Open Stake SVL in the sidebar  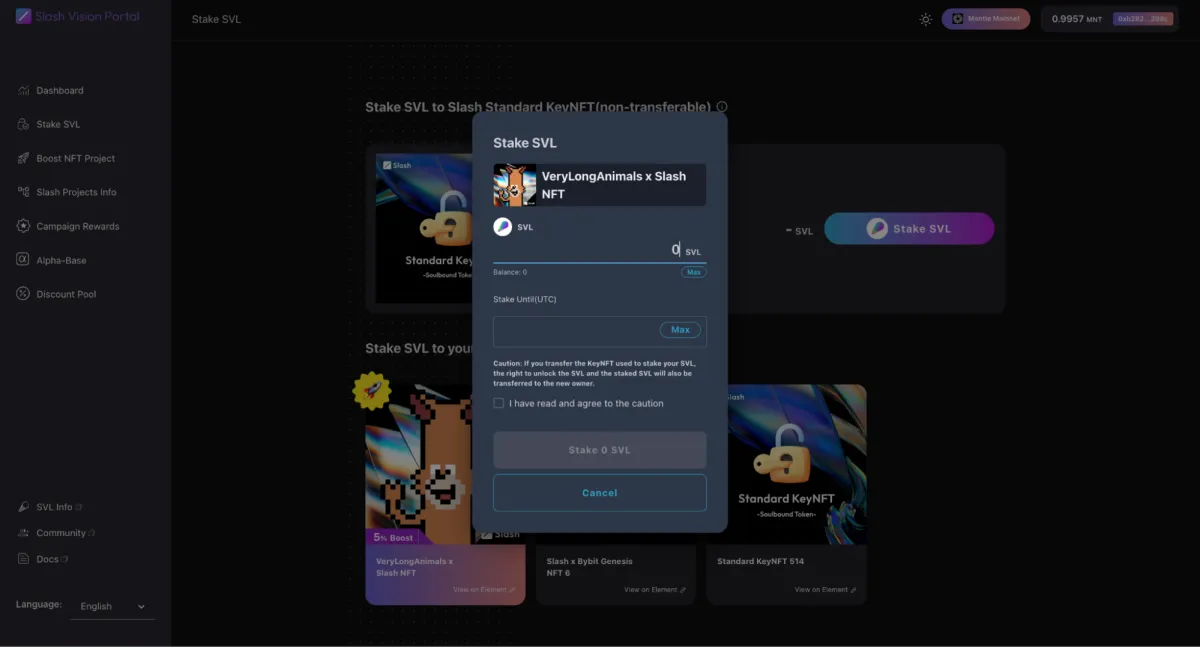point(58,125)
